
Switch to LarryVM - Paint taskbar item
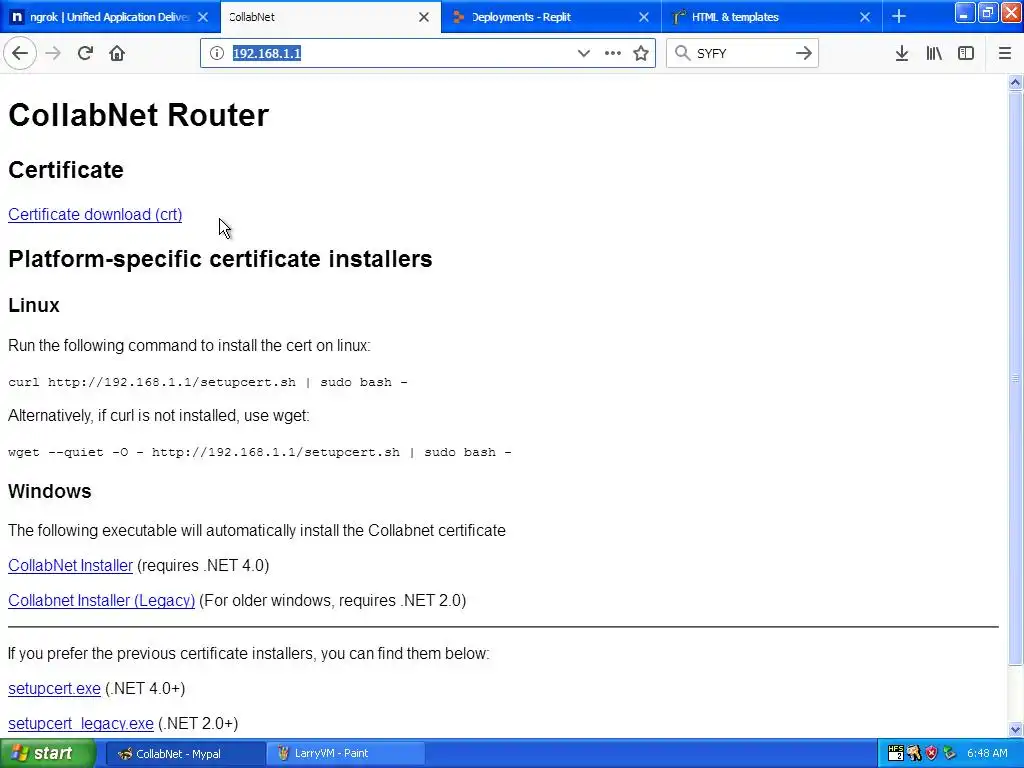point(346,754)
